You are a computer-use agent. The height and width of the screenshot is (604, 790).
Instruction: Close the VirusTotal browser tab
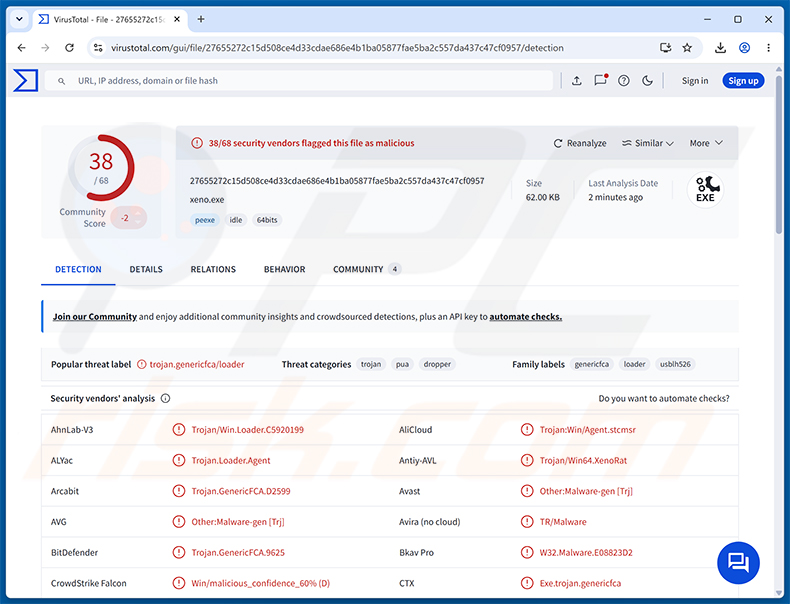coord(177,19)
